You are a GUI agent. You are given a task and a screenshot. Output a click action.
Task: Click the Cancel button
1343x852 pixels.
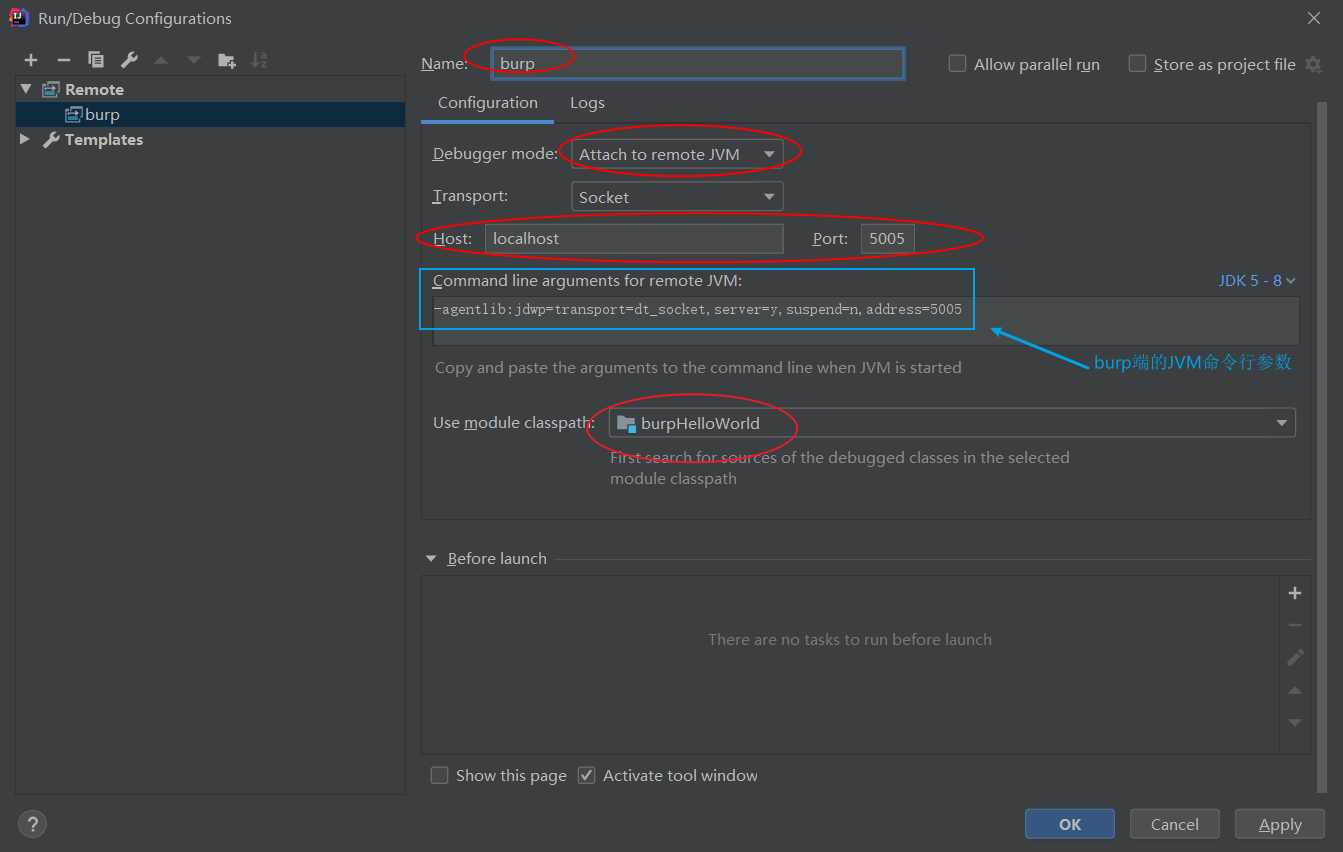point(1175,824)
